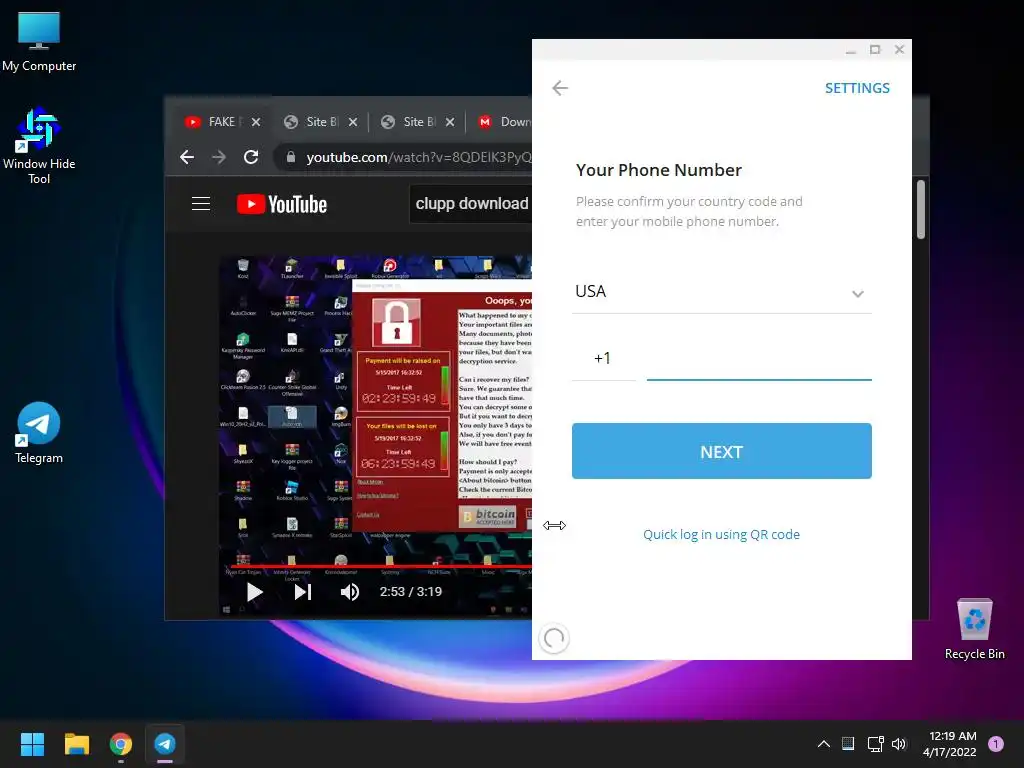1024x768 pixels.
Task: Open the clock showing 12:19 AM
Action: click(x=950, y=744)
